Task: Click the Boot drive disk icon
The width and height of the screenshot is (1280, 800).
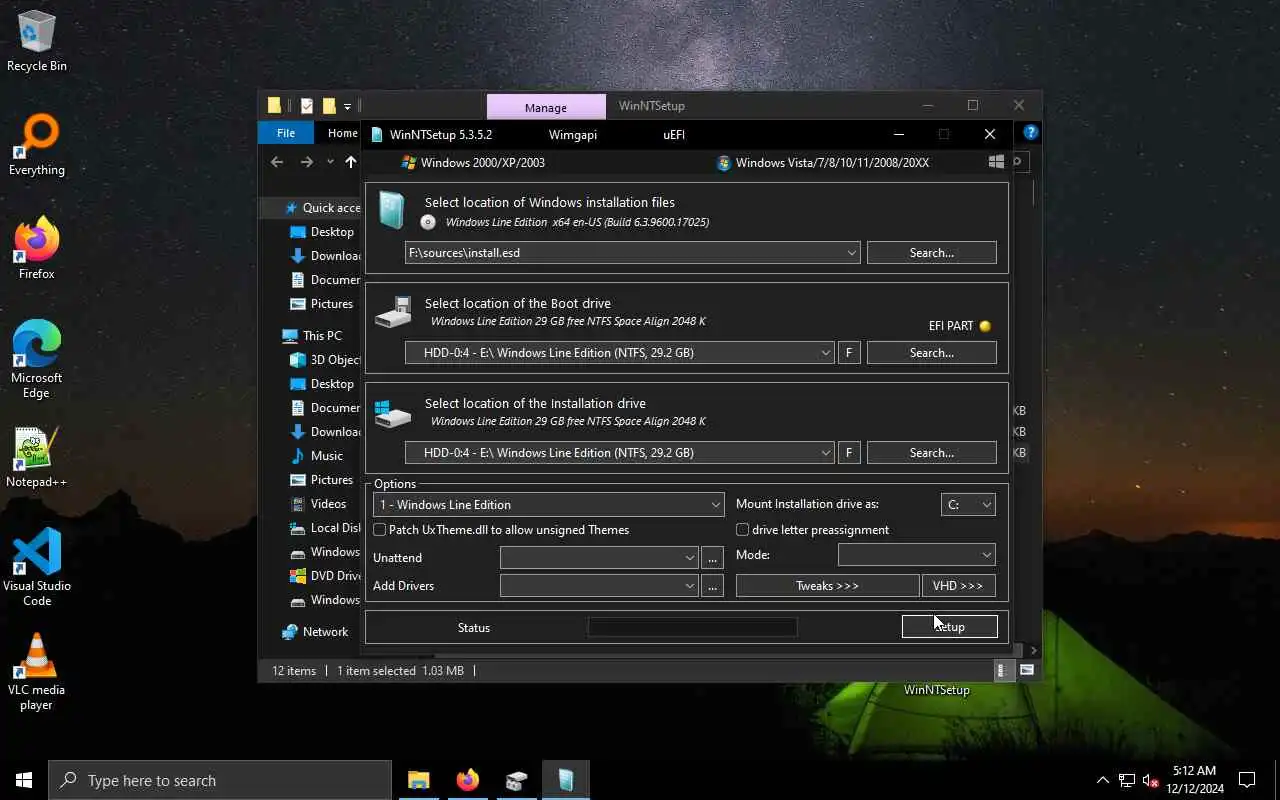Action: 393,312
